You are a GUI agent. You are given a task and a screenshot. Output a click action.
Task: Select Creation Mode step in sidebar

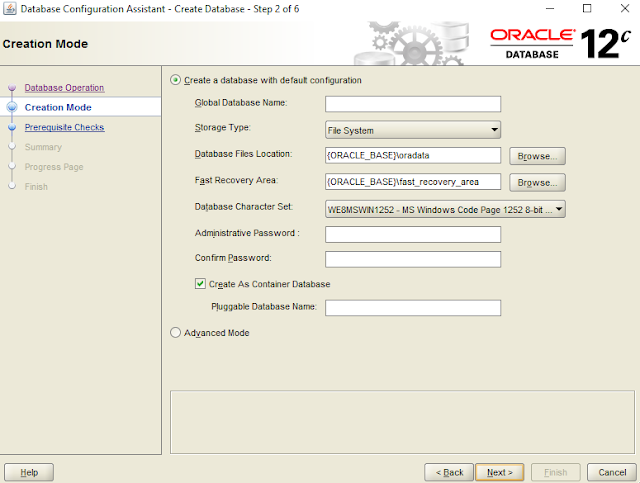pos(58,107)
